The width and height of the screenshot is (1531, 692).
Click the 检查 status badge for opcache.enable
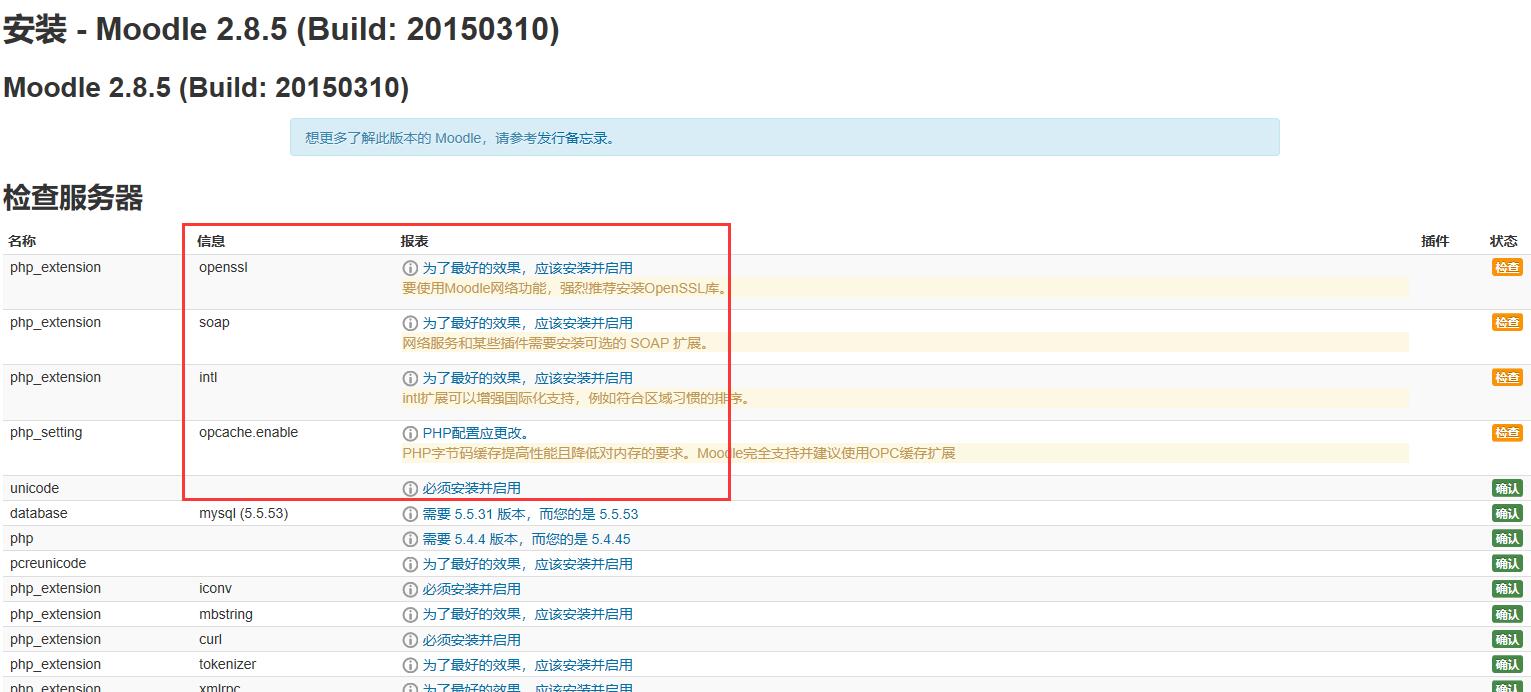click(1507, 432)
